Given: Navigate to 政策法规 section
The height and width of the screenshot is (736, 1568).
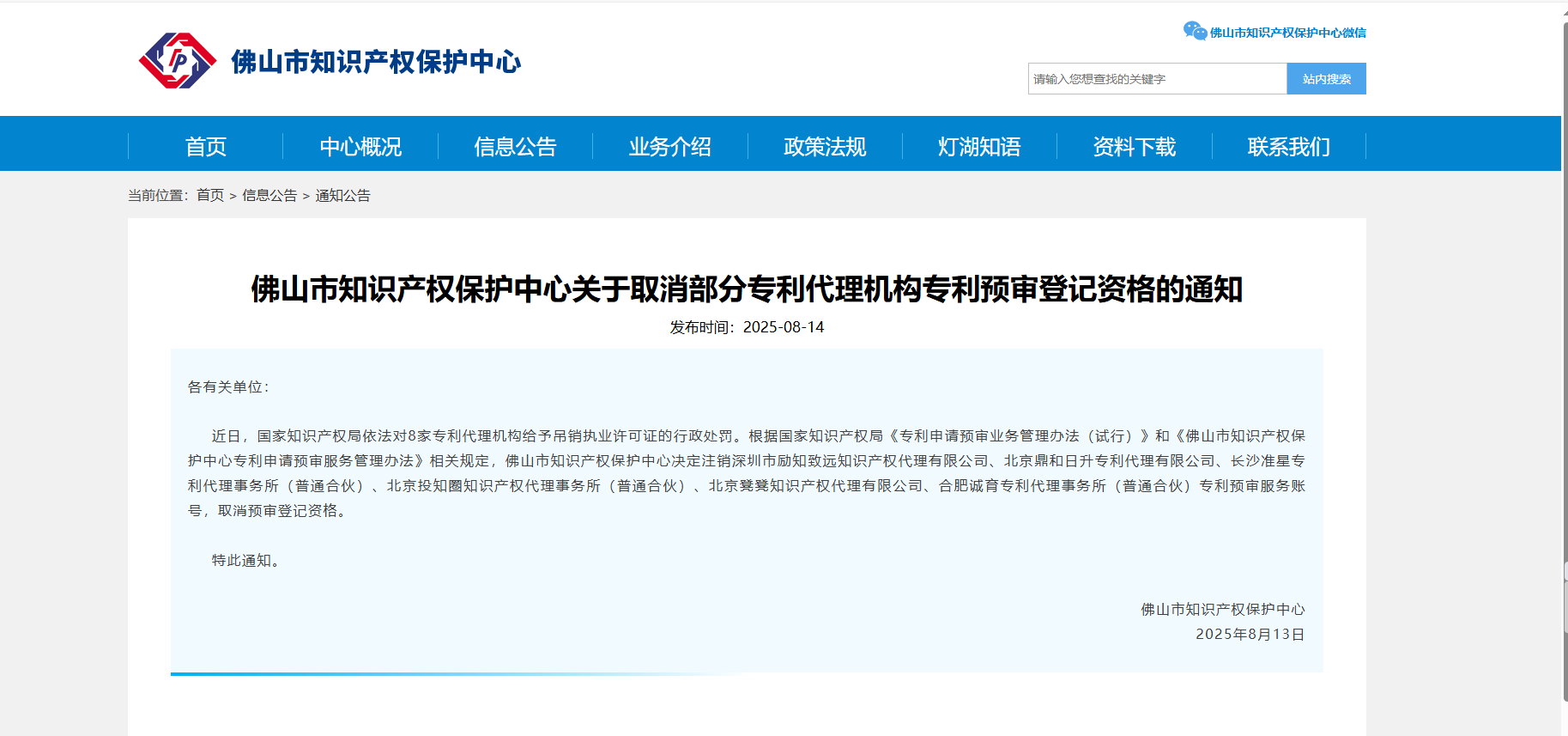Looking at the screenshot, I should 825,147.
